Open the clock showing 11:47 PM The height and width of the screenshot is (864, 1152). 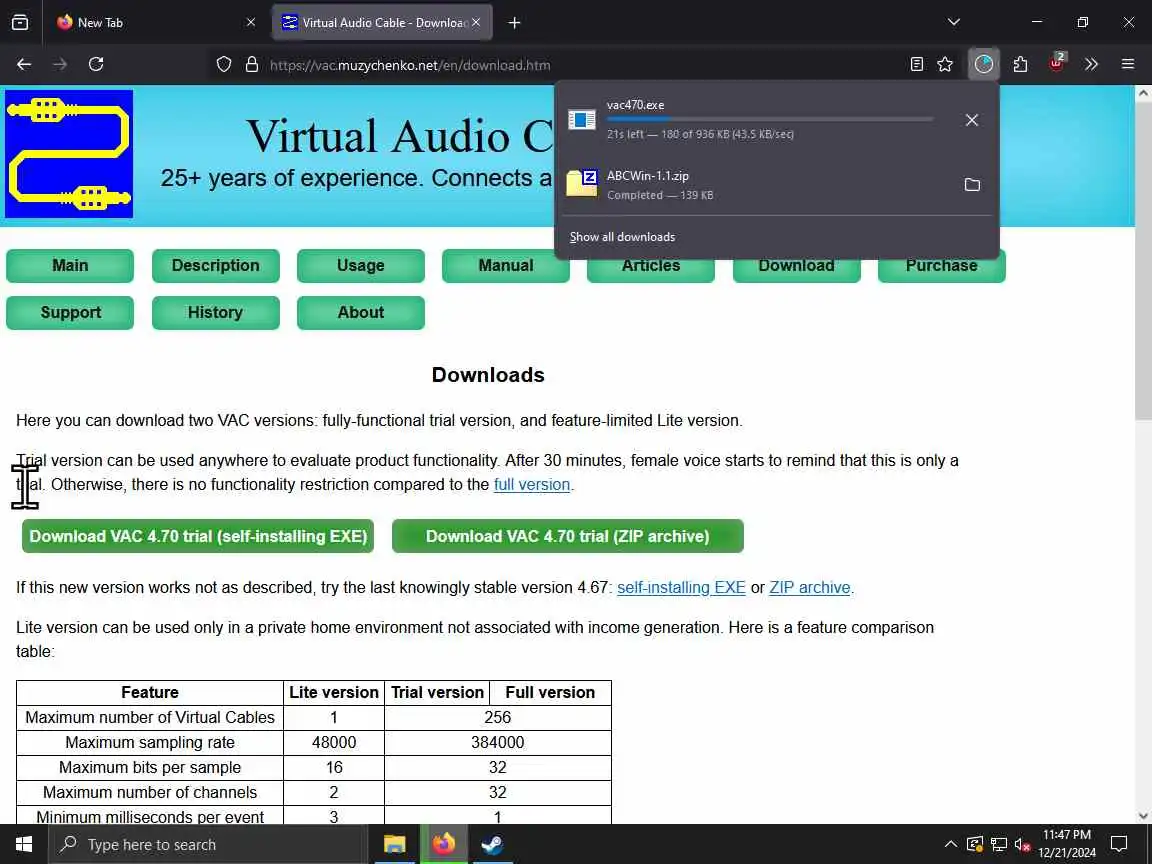[1067, 844]
